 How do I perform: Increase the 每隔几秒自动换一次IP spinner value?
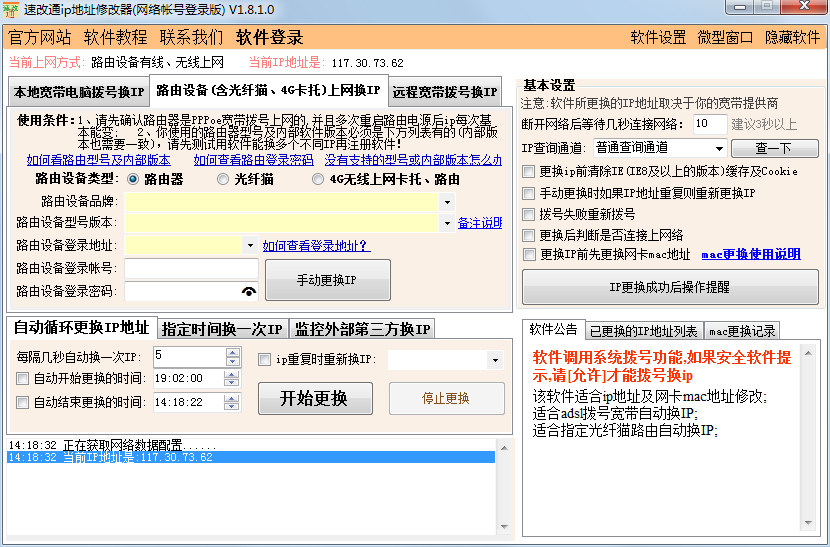click(233, 351)
